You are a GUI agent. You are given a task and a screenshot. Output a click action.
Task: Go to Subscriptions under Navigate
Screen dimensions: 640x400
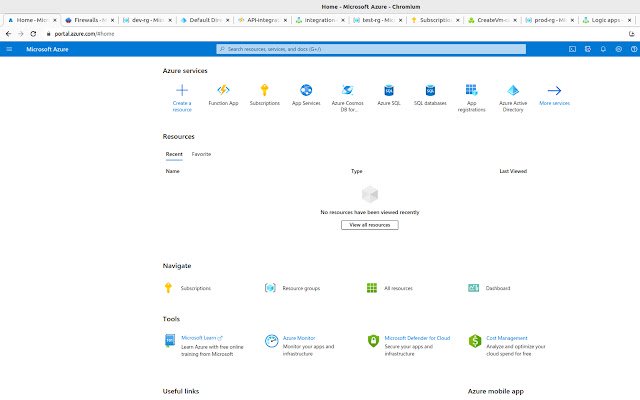click(x=196, y=288)
